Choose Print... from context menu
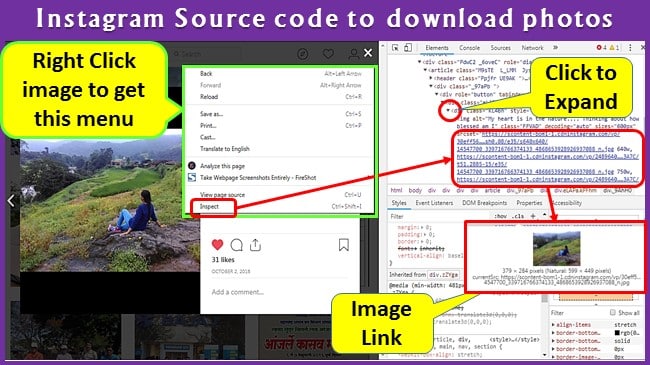The image size is (650, 365). [x=280, y=125]
